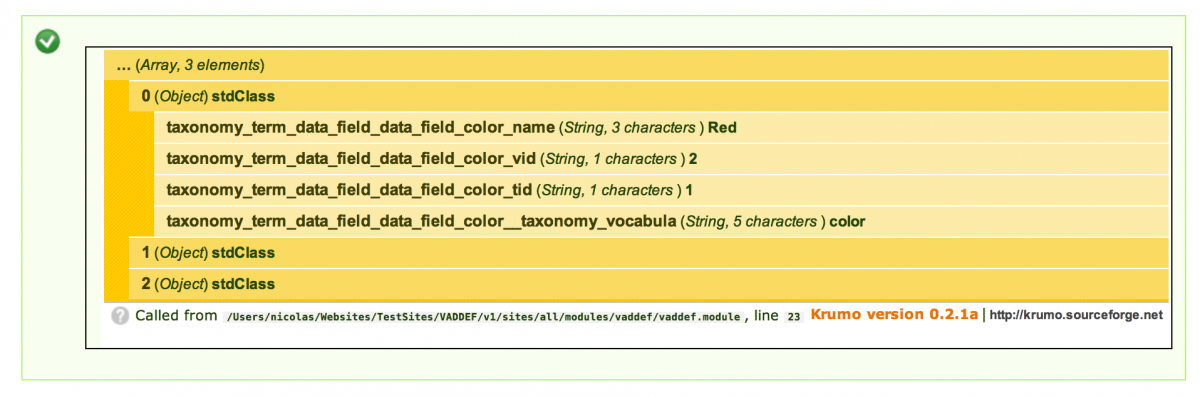Expand the 1 (Object) stdClass node

(649, 253)
